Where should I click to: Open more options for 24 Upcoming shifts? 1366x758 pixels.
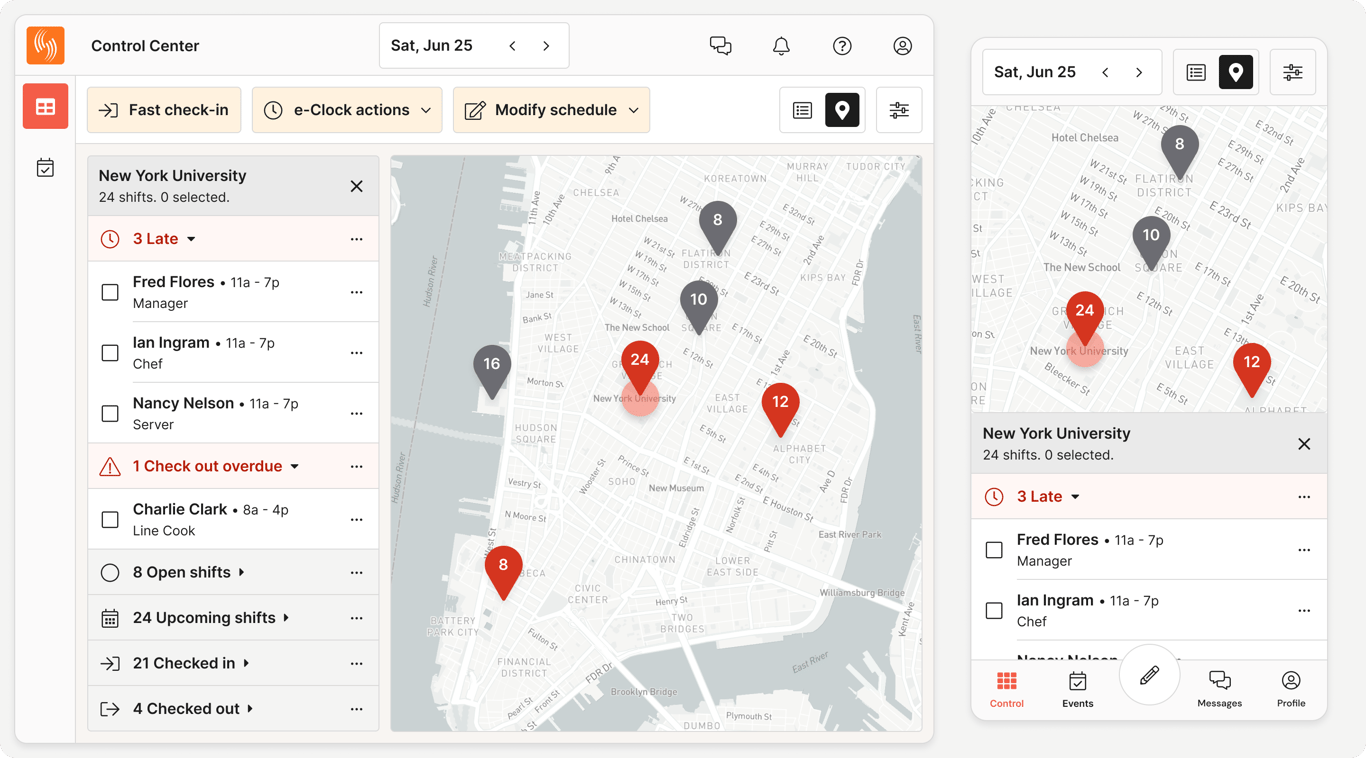click(x=356, y=618)
